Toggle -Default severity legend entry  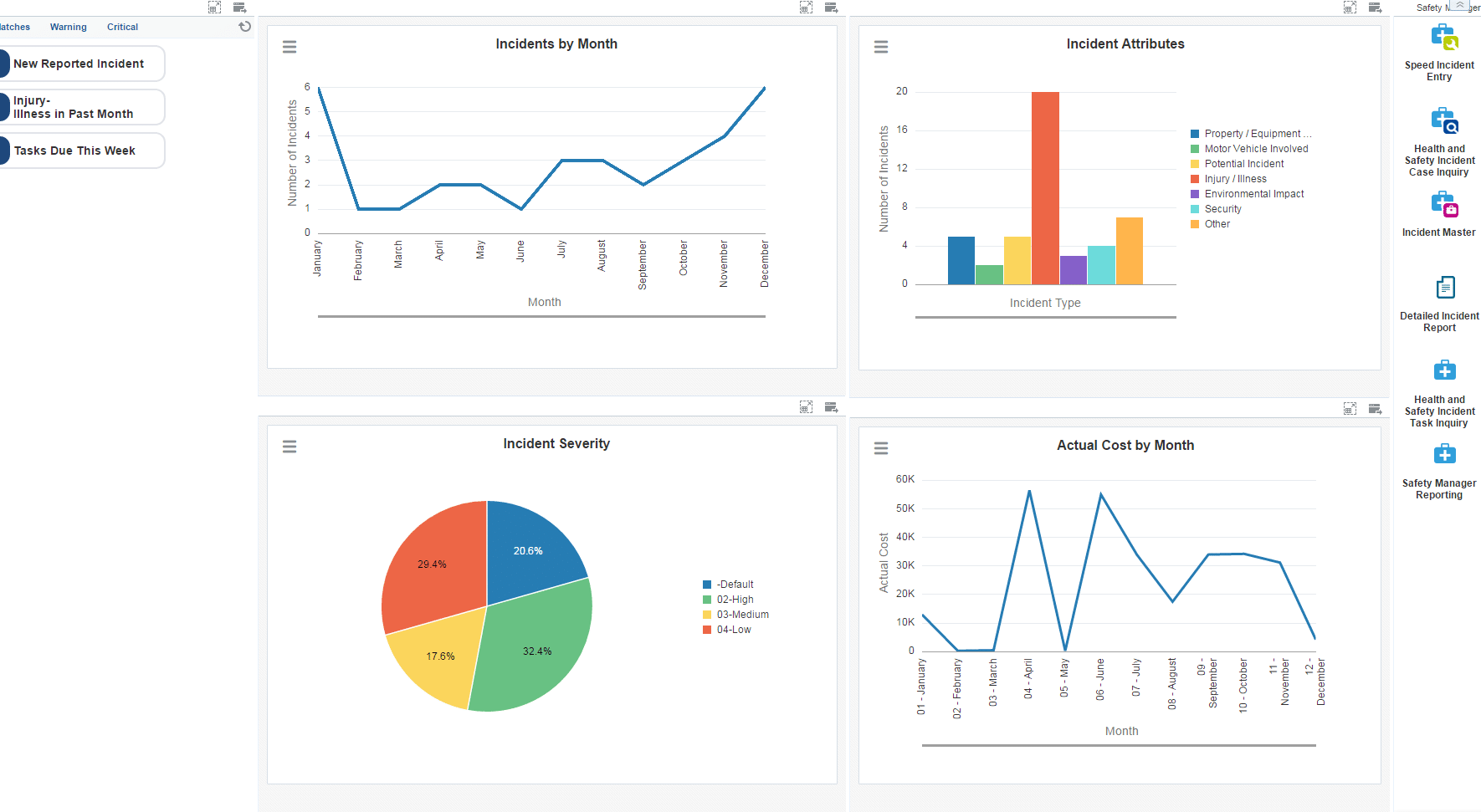point(728,585)
